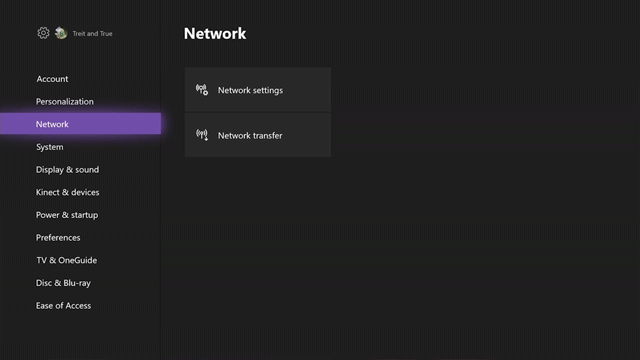Open Preferences category
The height and width of the screenshot is (360, 640).
pyautogui.click(x=58, y=238)
